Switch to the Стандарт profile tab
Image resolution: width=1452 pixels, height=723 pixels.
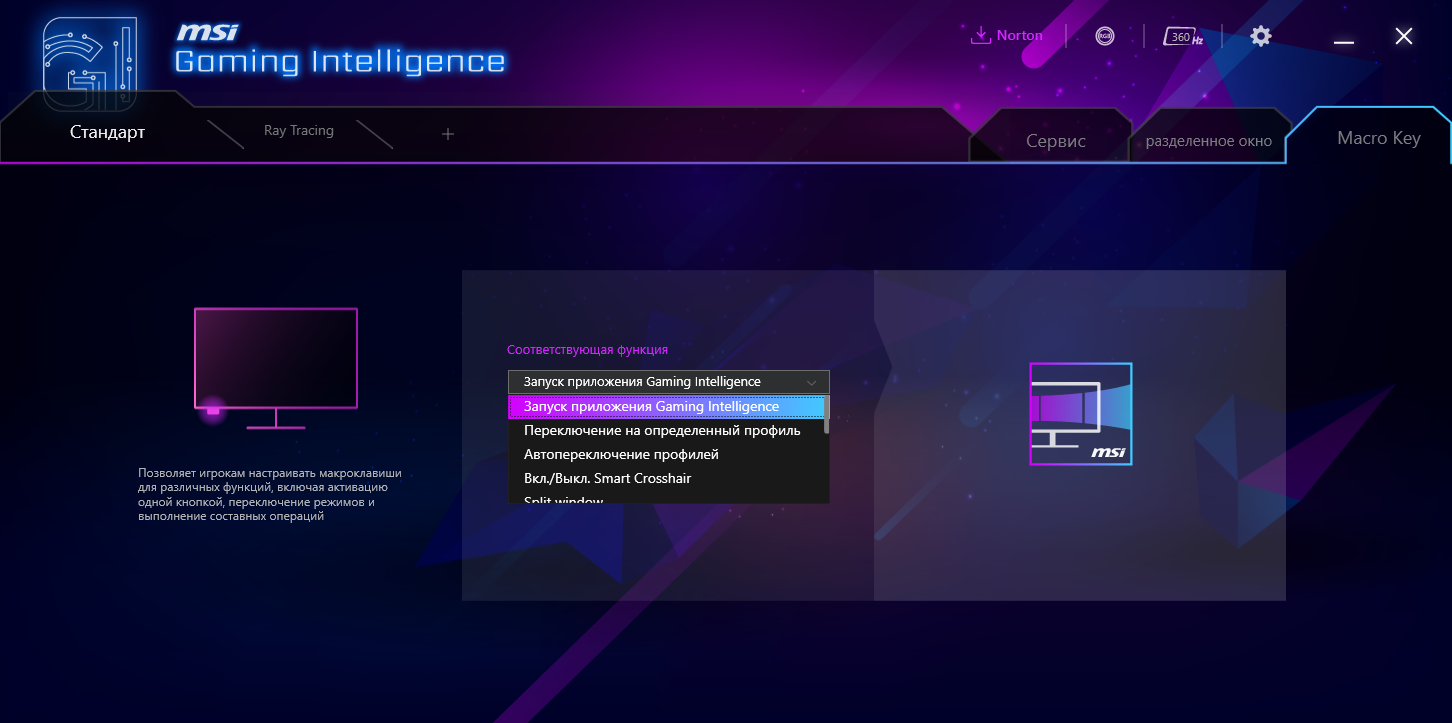click(x=107, y=132)
